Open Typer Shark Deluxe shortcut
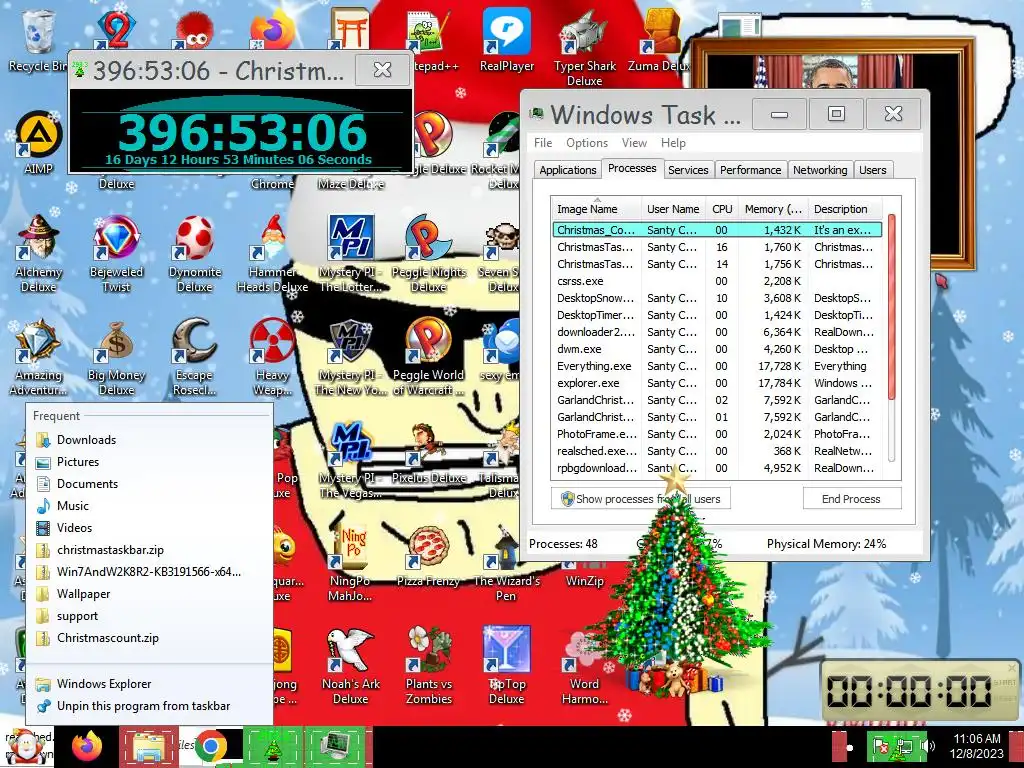The width and height of the screenshot is (1024, 768). pyautogui.click(x=584, y=47)
